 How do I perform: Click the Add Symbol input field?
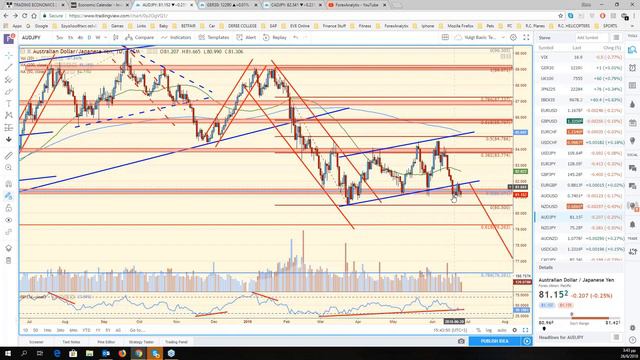[x=591, y=38]
